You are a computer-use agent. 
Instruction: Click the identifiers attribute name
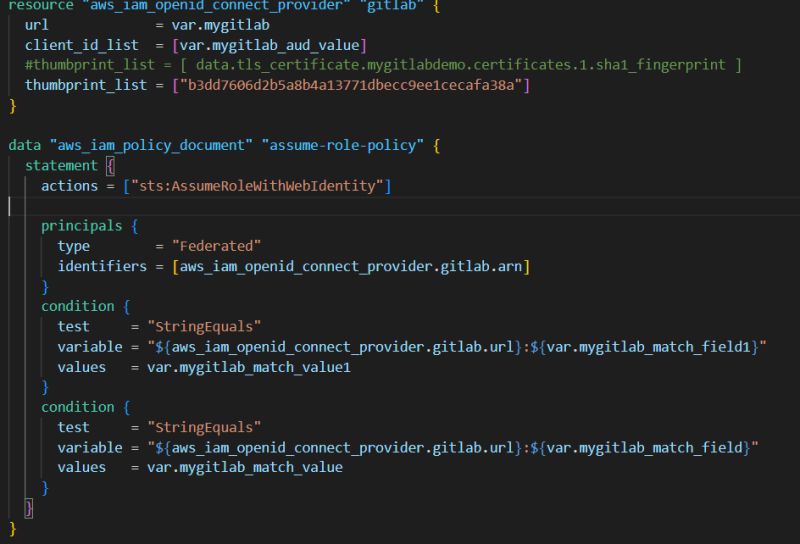pos(102,266)
